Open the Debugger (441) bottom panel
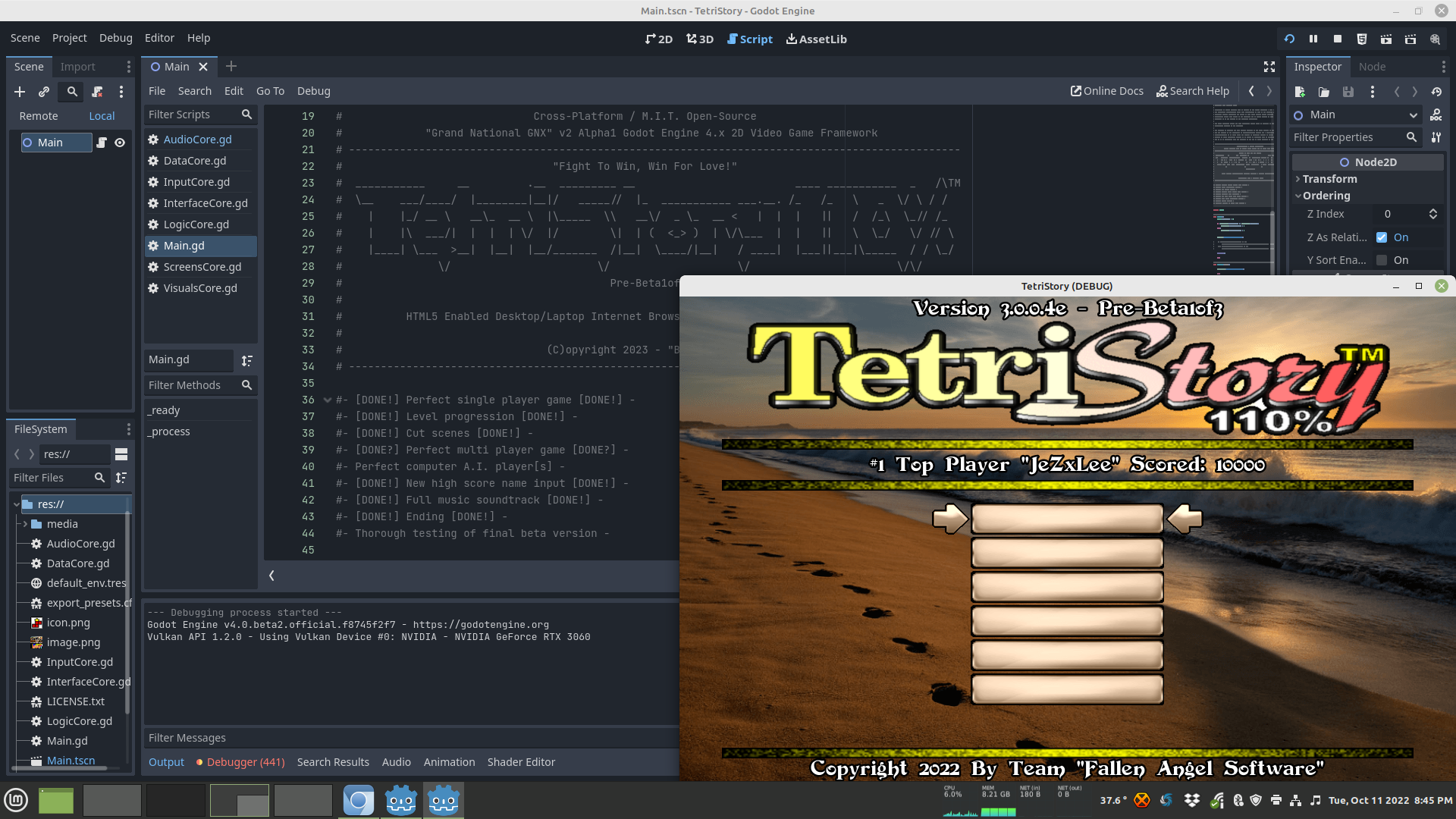 point(240,762)
